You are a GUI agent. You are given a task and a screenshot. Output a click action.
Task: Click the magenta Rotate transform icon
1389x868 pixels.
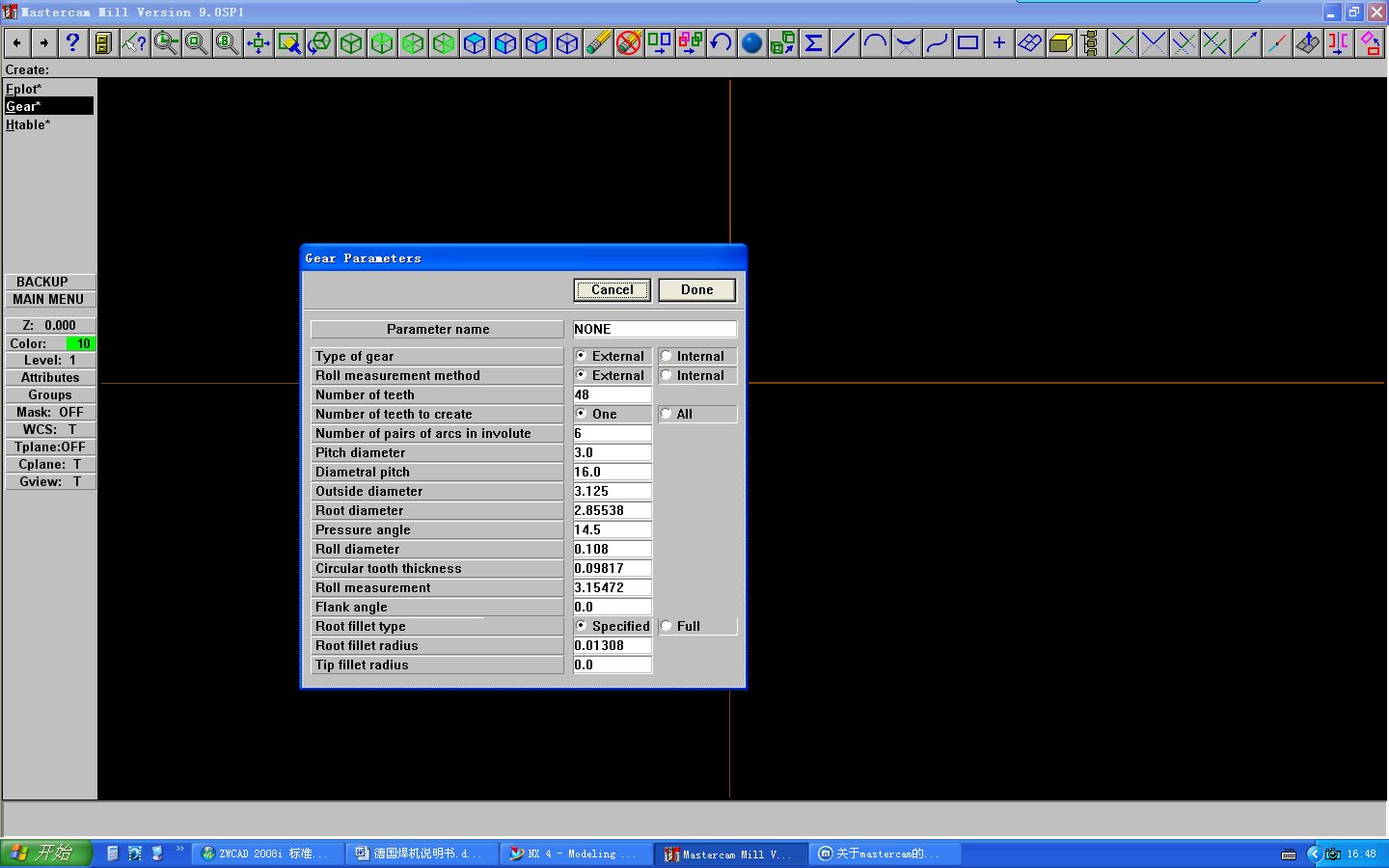[x=1369, y=42]
